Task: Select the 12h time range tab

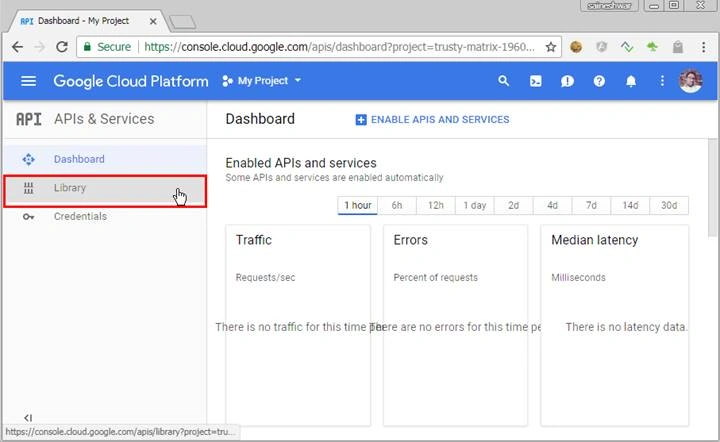Action: pyautogui.click(x=436, y=205)
